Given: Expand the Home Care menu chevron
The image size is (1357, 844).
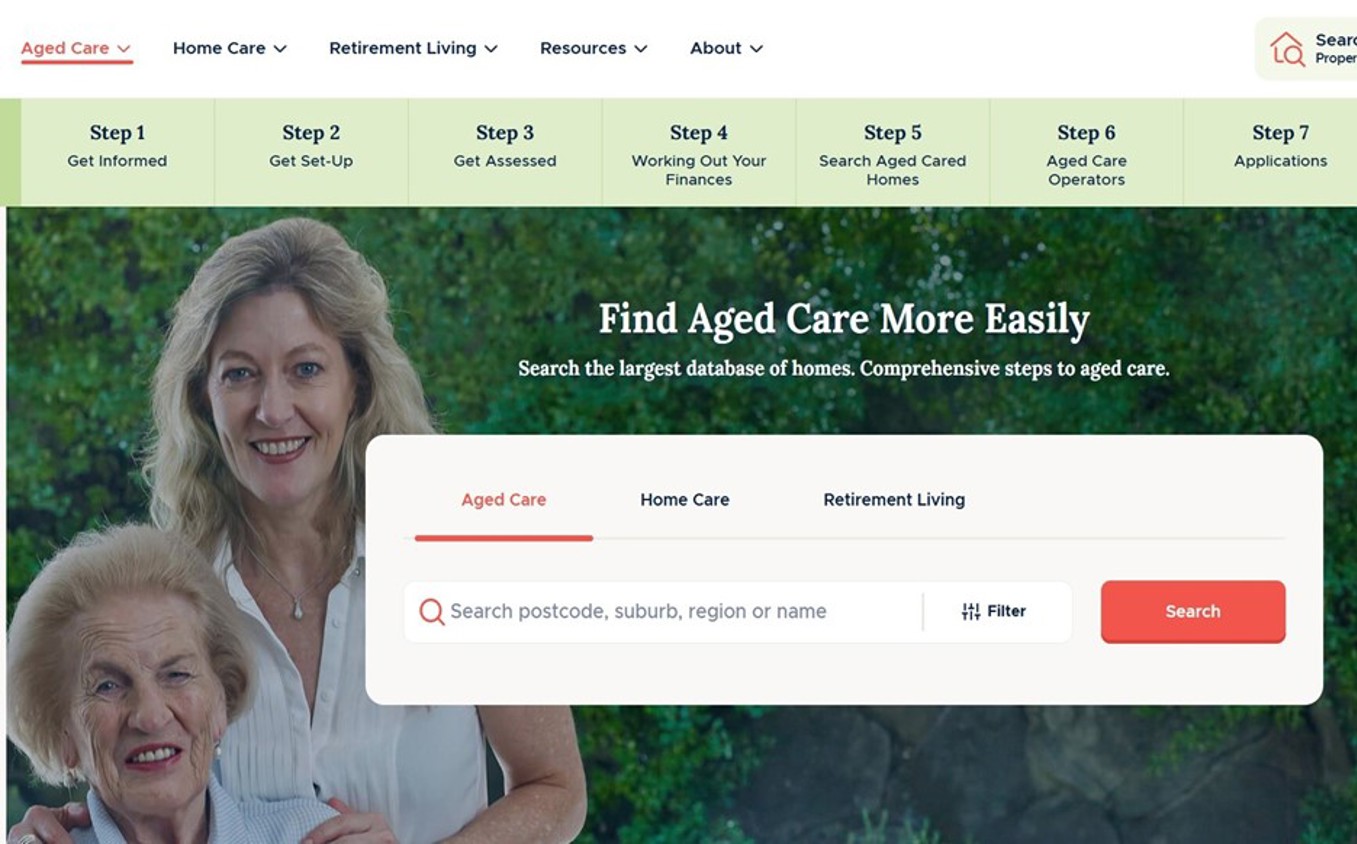Looking at the screenshot, I should [280, 48].
